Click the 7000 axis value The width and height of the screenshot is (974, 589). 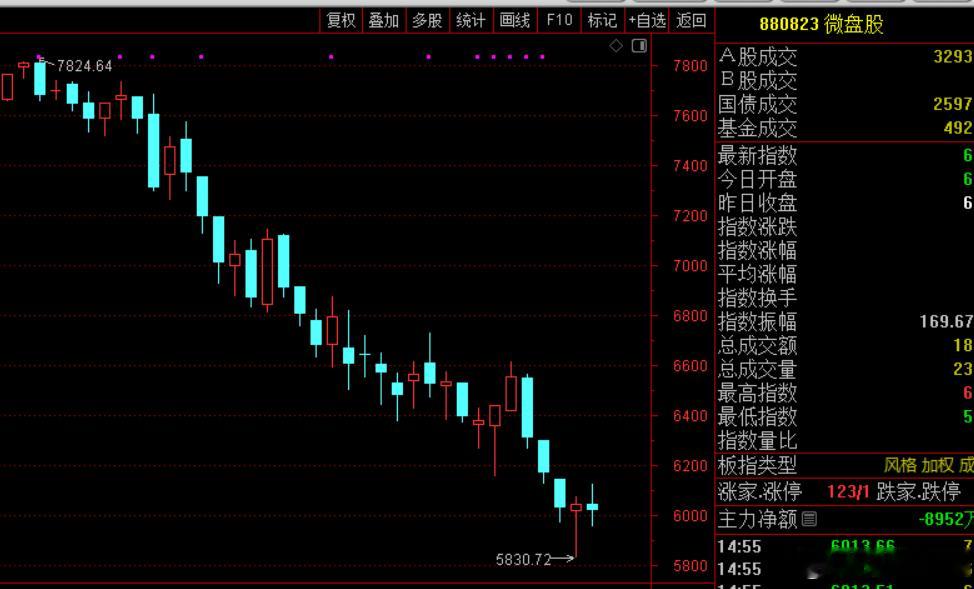pos(690,266)
